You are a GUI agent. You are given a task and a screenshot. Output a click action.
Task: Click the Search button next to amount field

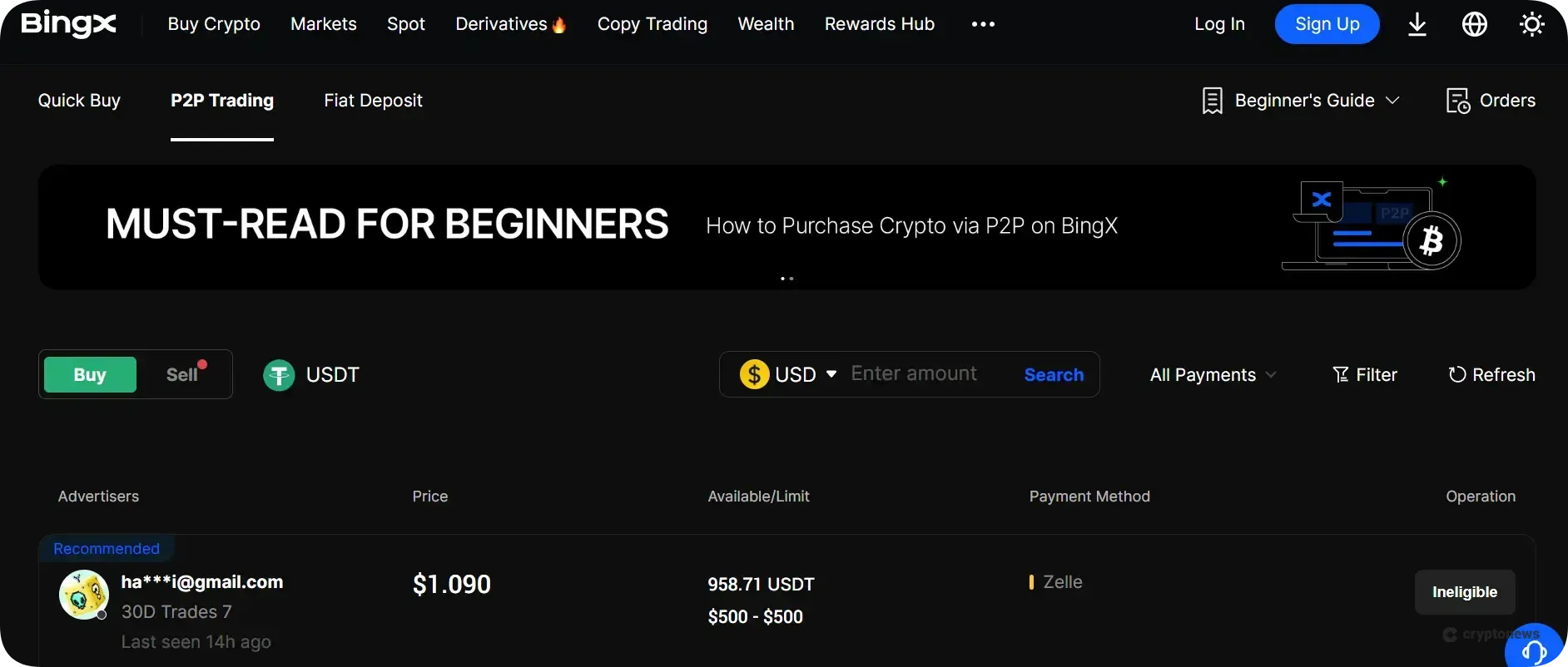pos(1053,374)
